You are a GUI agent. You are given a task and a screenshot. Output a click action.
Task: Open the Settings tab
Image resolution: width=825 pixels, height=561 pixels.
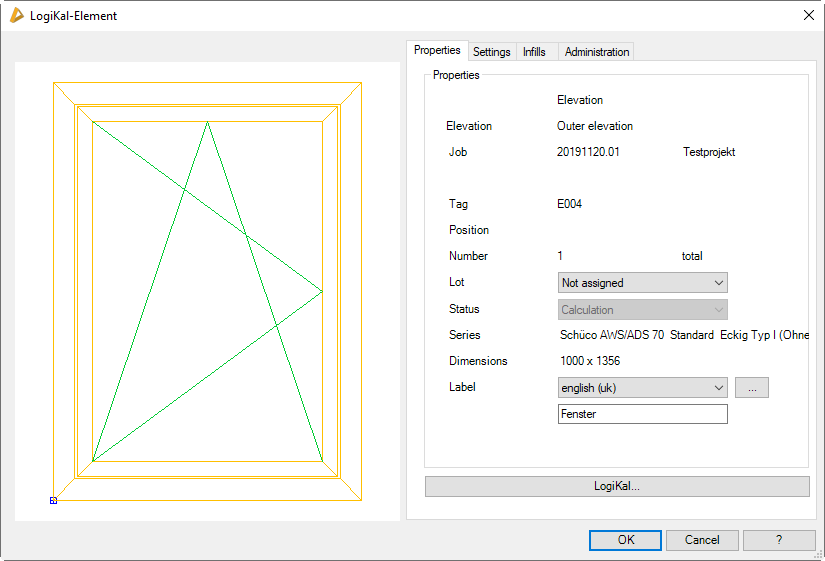(x=492, y=52)
